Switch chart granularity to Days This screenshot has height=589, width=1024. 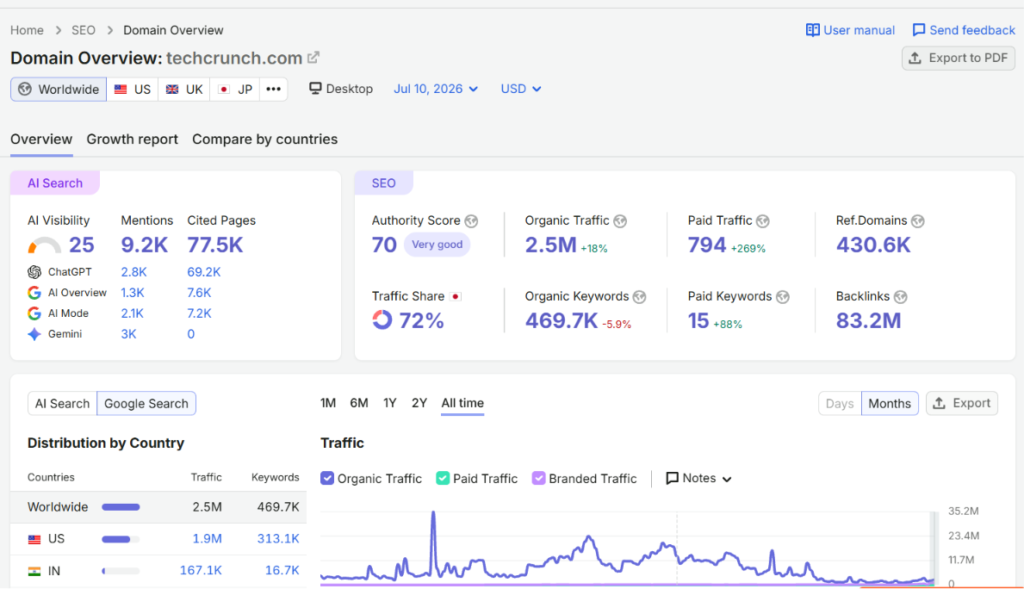pyautogui.click(x=840, y=404)
